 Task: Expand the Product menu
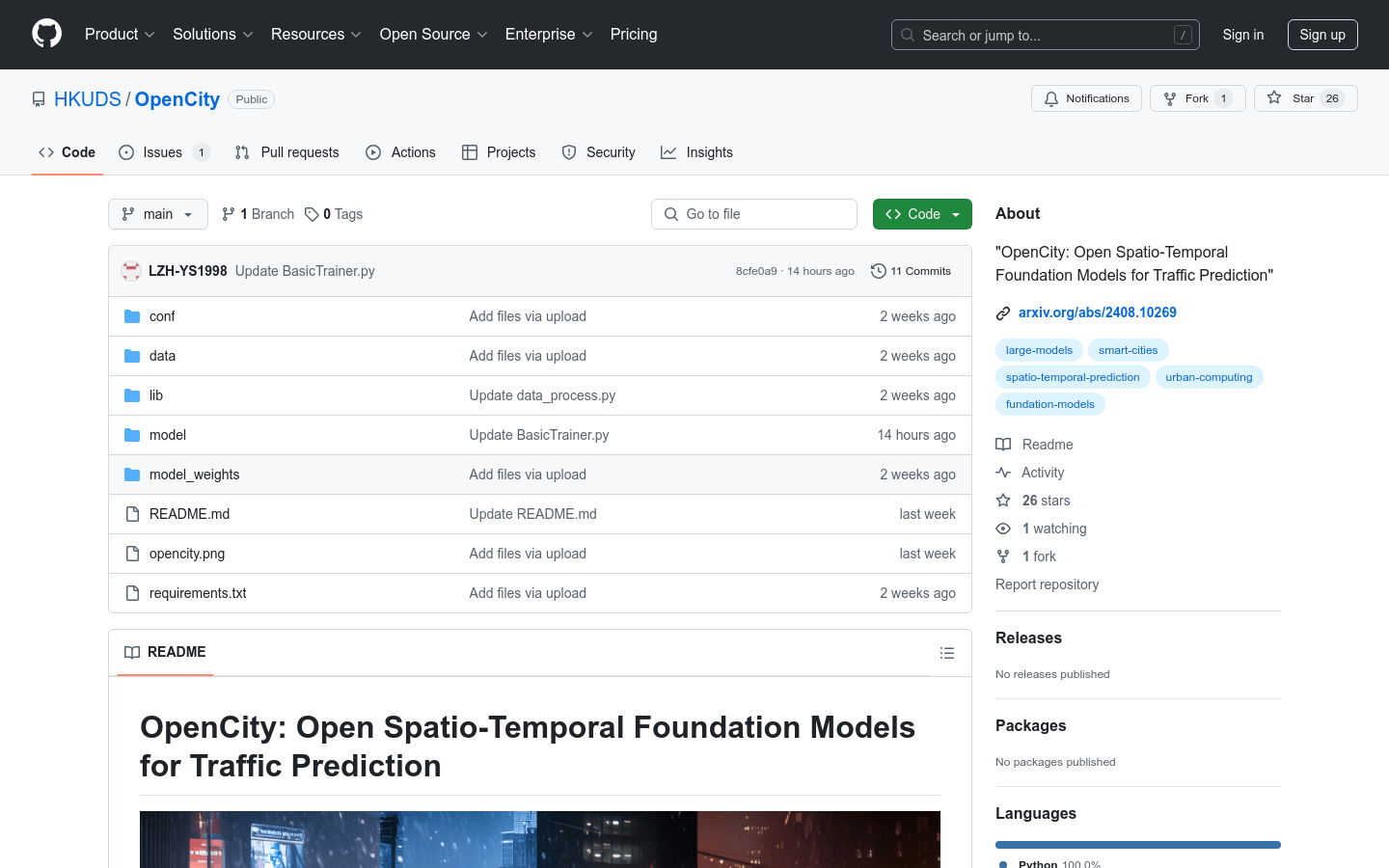120,35
